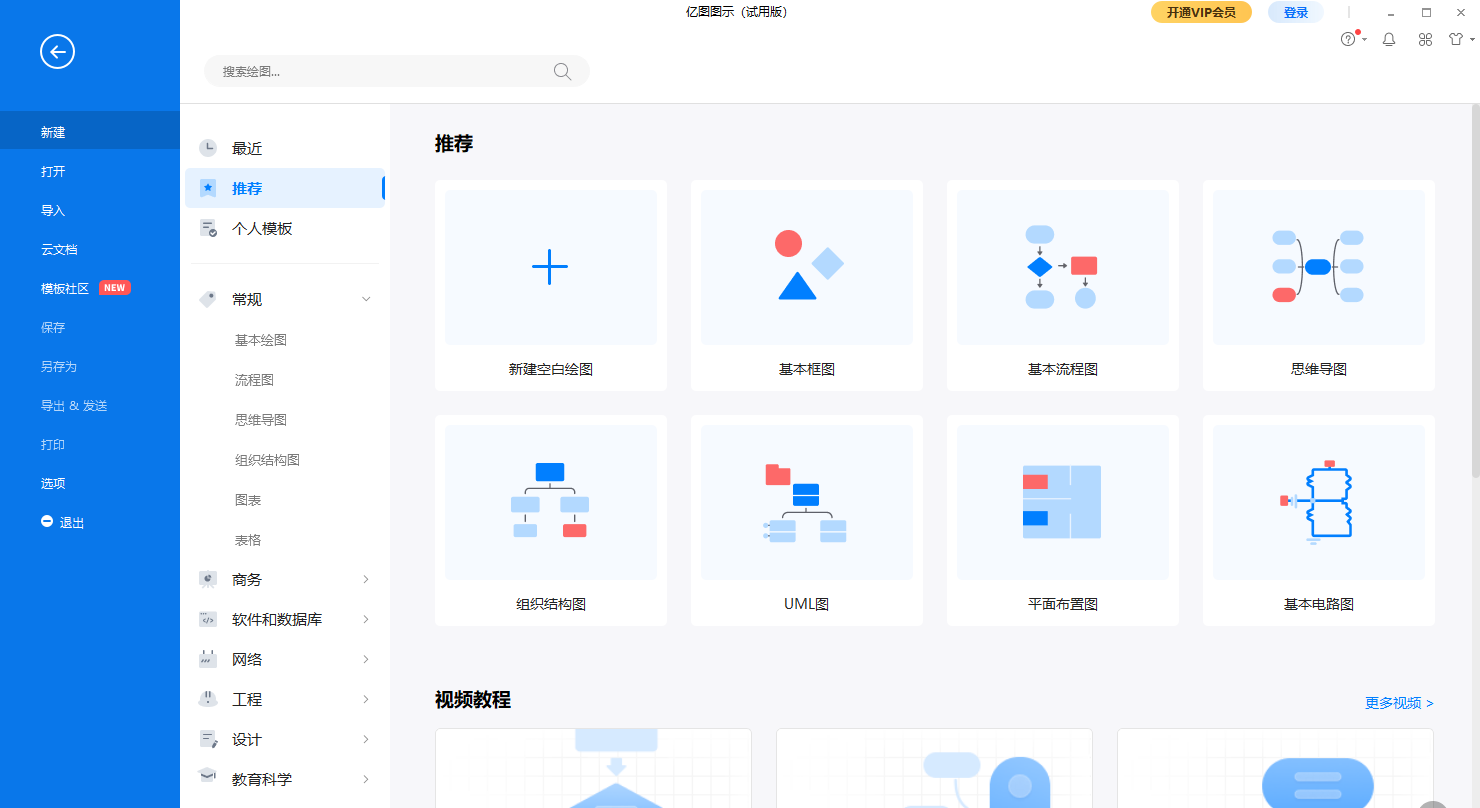
Task: Click the 个人模板 sidebar icon
Action: pos(209,228)
